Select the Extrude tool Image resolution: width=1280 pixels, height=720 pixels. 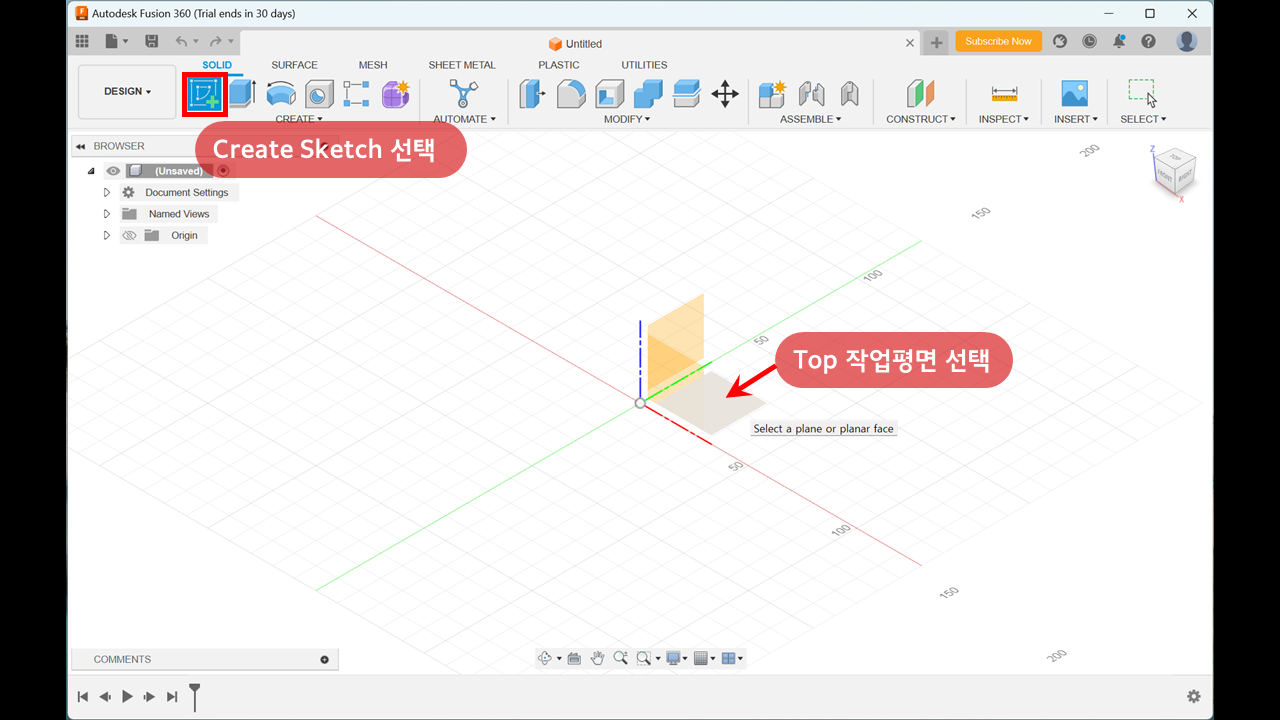tap(242, 94)
